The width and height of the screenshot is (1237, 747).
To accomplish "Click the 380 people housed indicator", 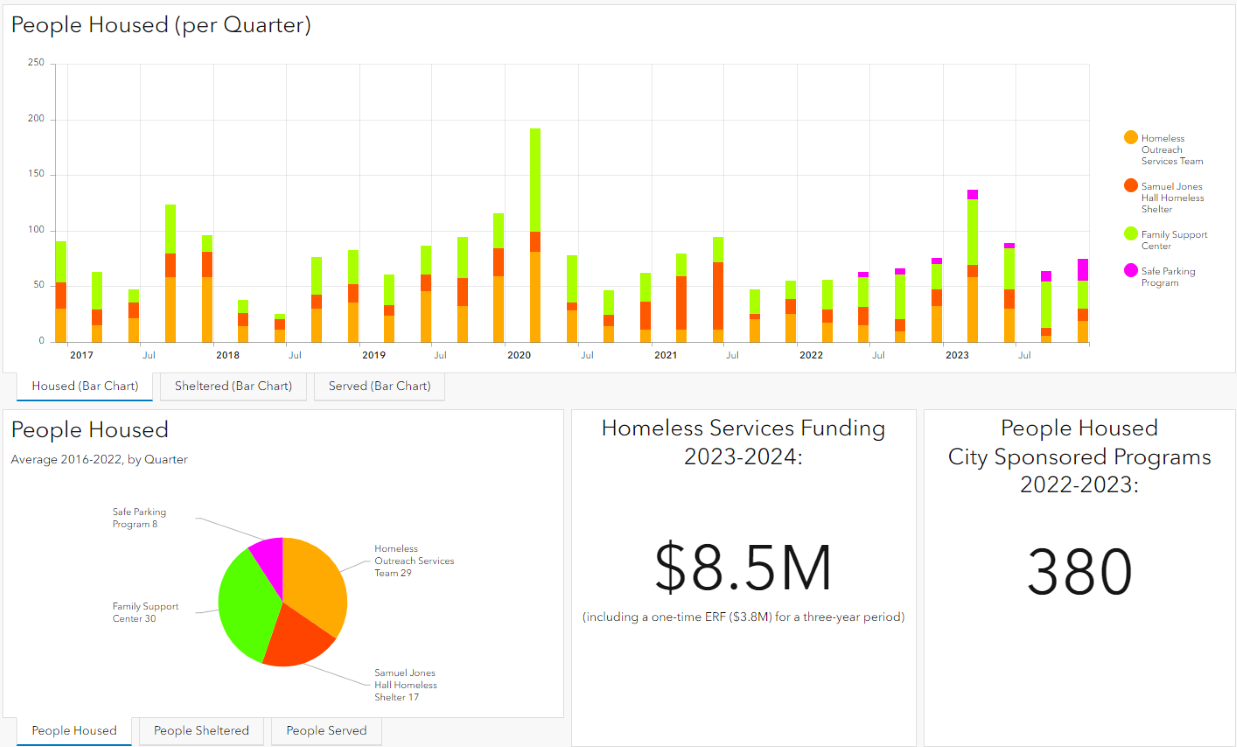I will (1079, 573).
